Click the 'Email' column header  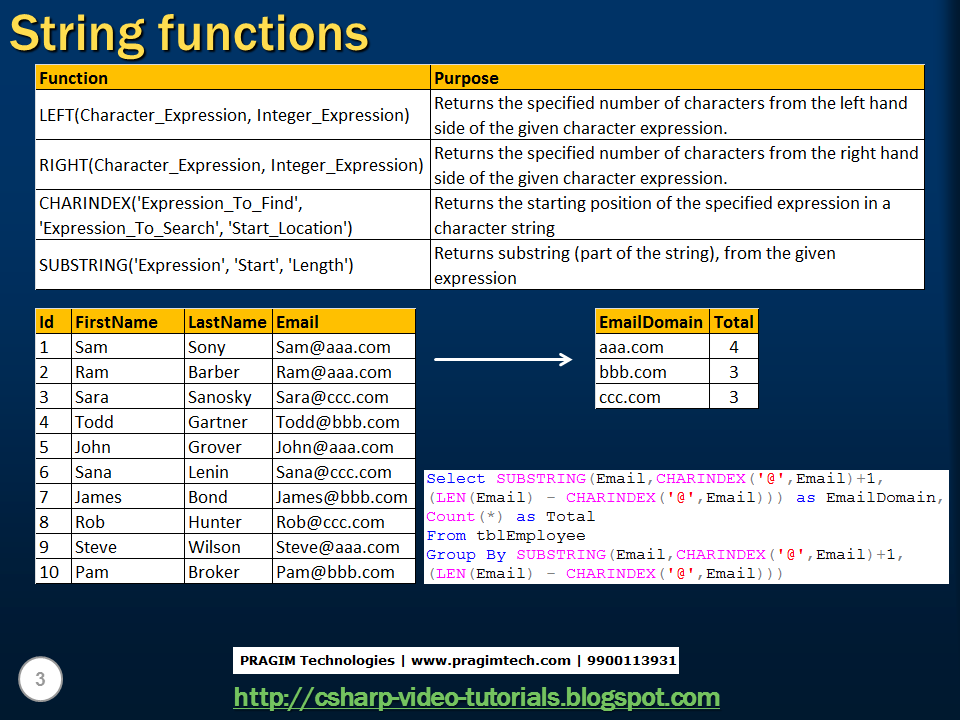click(x=343, y=321)
